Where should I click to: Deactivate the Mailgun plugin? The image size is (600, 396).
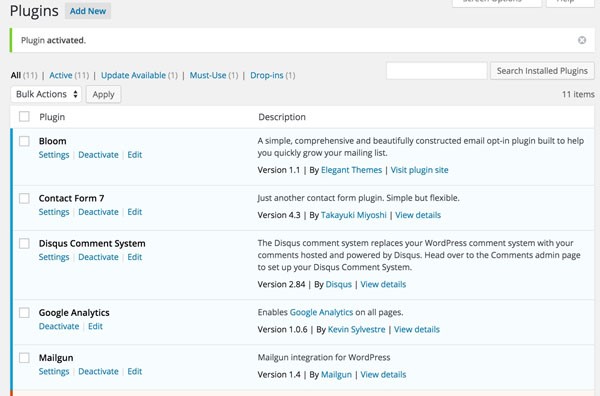click(98, 372)
